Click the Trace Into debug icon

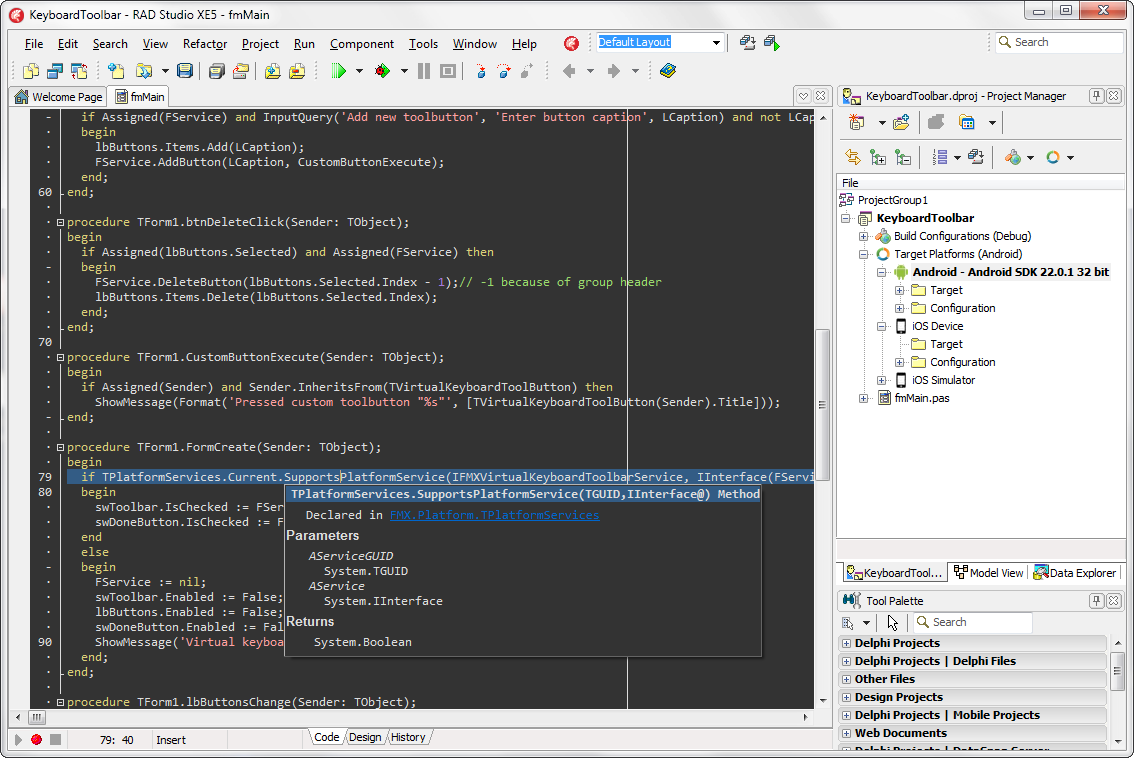(480, 71)
